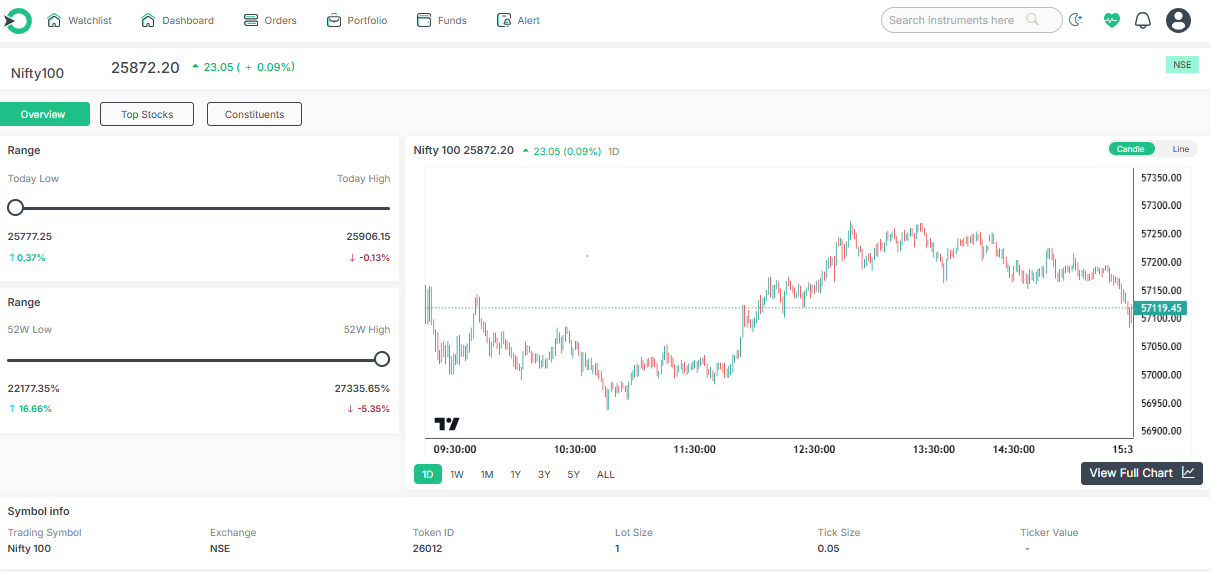Image resolution: width=1211 pixels, height=572 pixels.
Task: Set the chart timeframe to 1M
Action: coord(487,474)
